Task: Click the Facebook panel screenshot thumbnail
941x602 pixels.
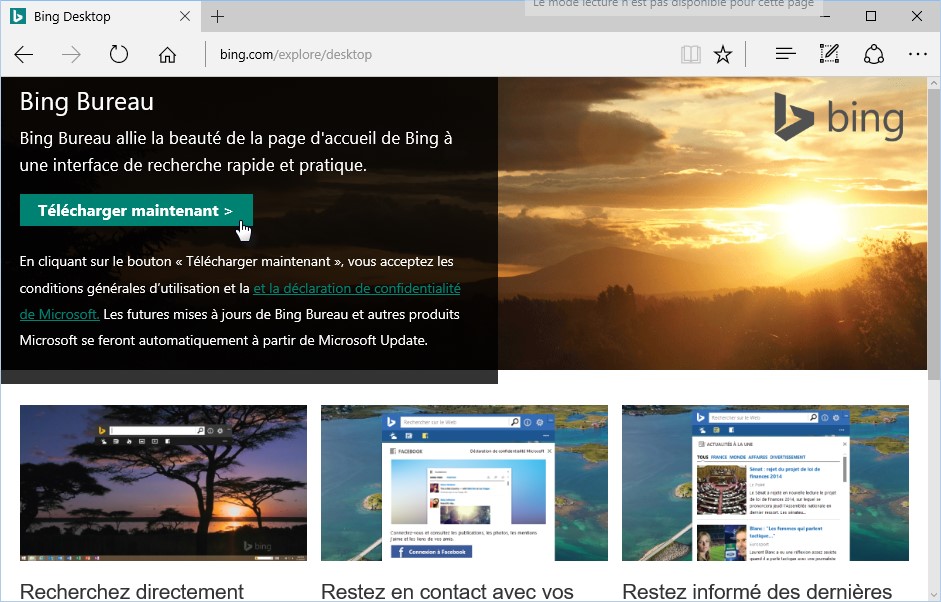Action: click(x=464, y=482)
